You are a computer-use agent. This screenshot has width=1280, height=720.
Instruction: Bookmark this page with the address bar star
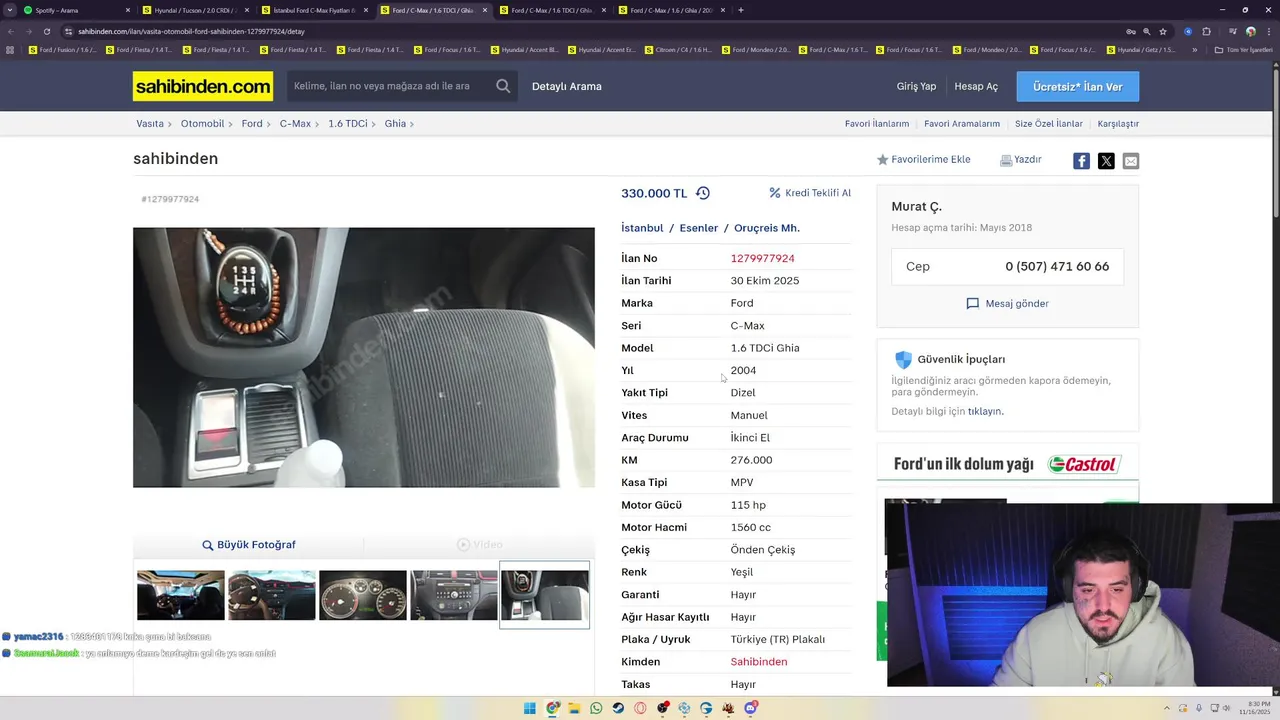point(1163,31)
